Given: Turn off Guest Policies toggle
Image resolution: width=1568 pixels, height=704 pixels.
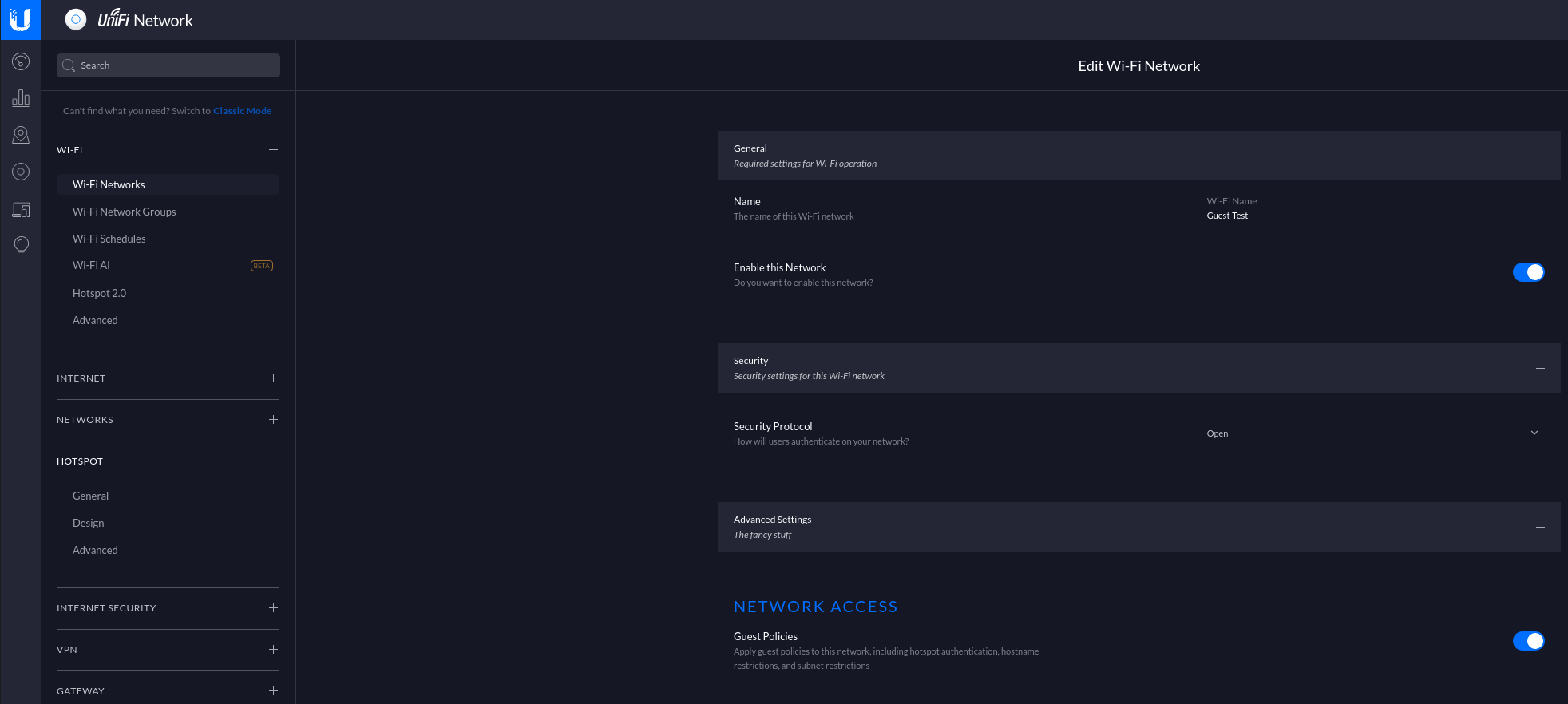Looking at the screenshot, I should point(1528,641).
